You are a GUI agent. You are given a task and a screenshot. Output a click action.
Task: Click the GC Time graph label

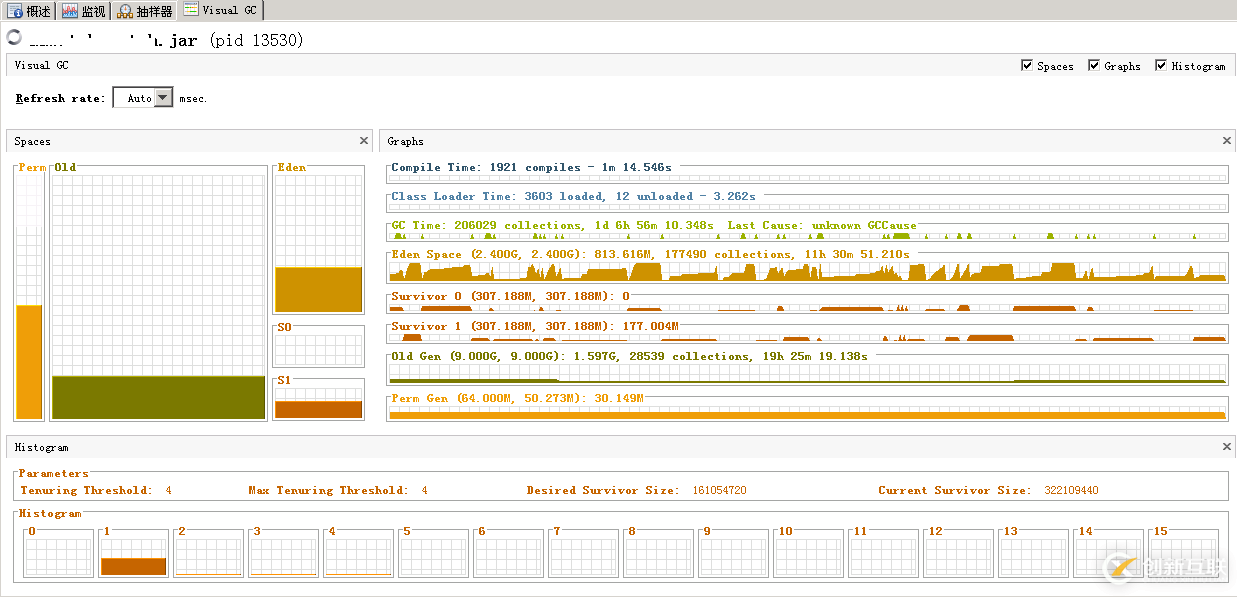[653, 225]
